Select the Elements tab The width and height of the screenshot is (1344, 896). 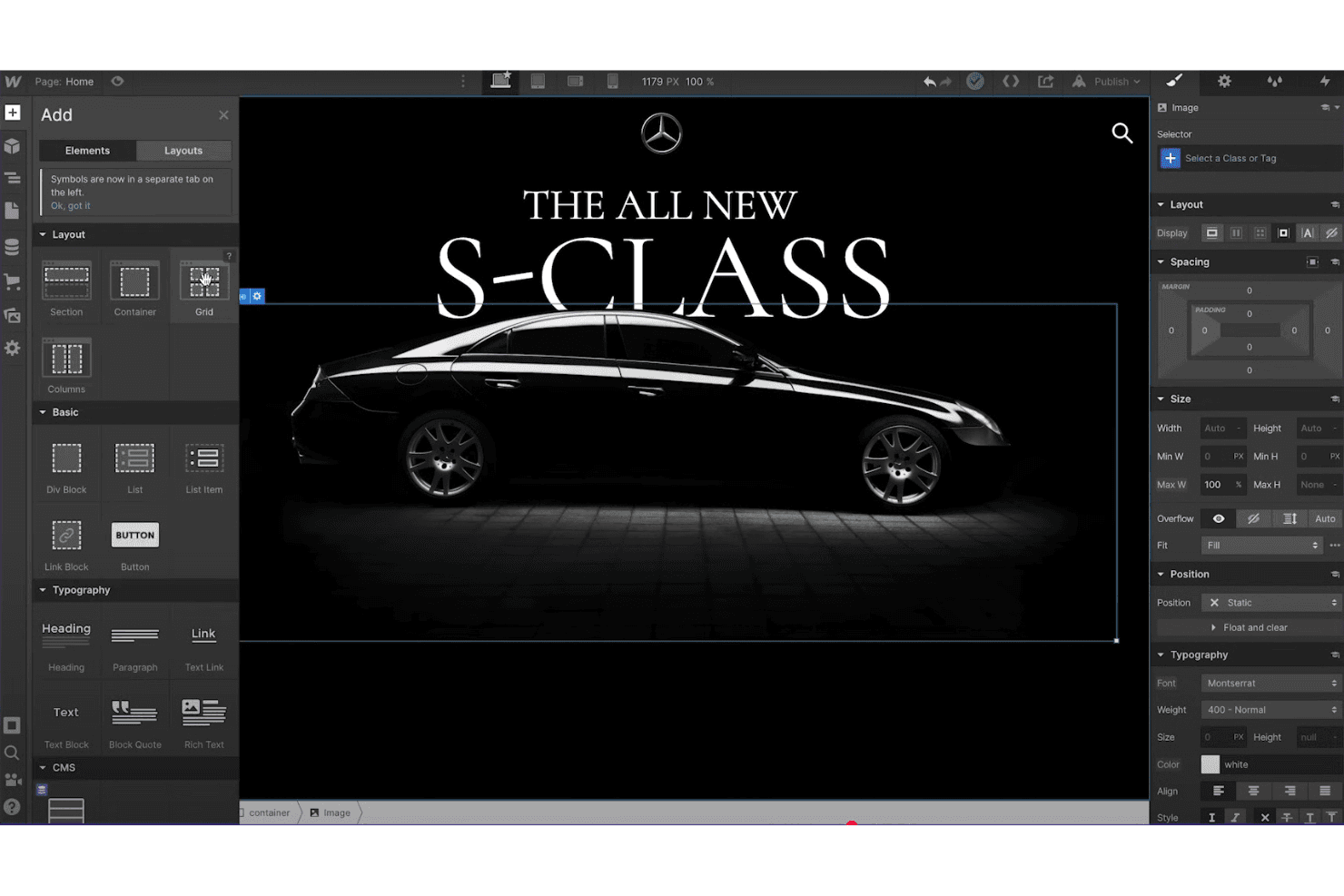(87, 151)
